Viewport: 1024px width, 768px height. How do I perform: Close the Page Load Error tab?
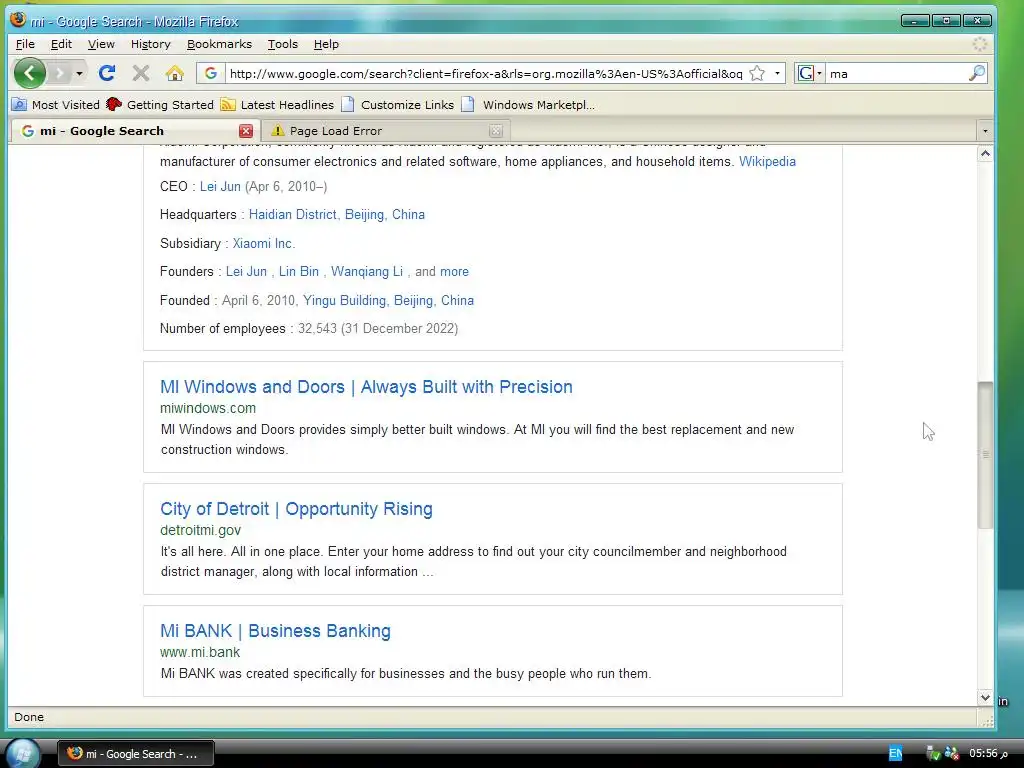[496, 131]
